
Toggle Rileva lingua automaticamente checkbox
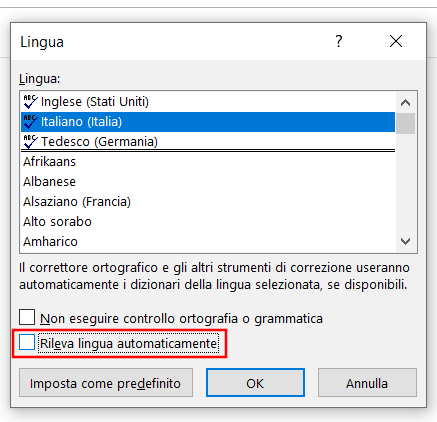point(27,342)
